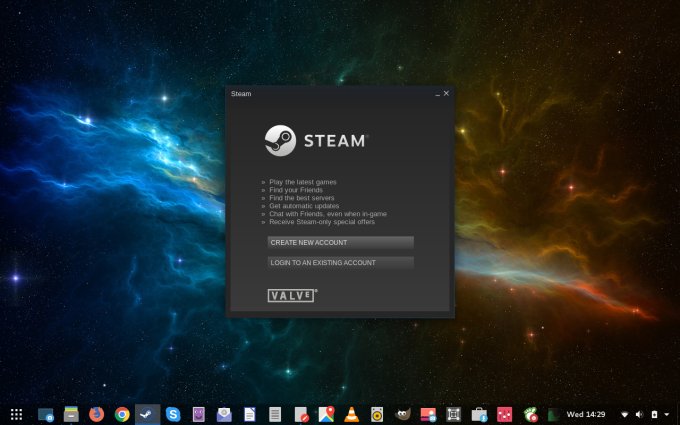Select the Steam icon in the dock
This screenshot has width=680, height=425.
pos(147,414)
